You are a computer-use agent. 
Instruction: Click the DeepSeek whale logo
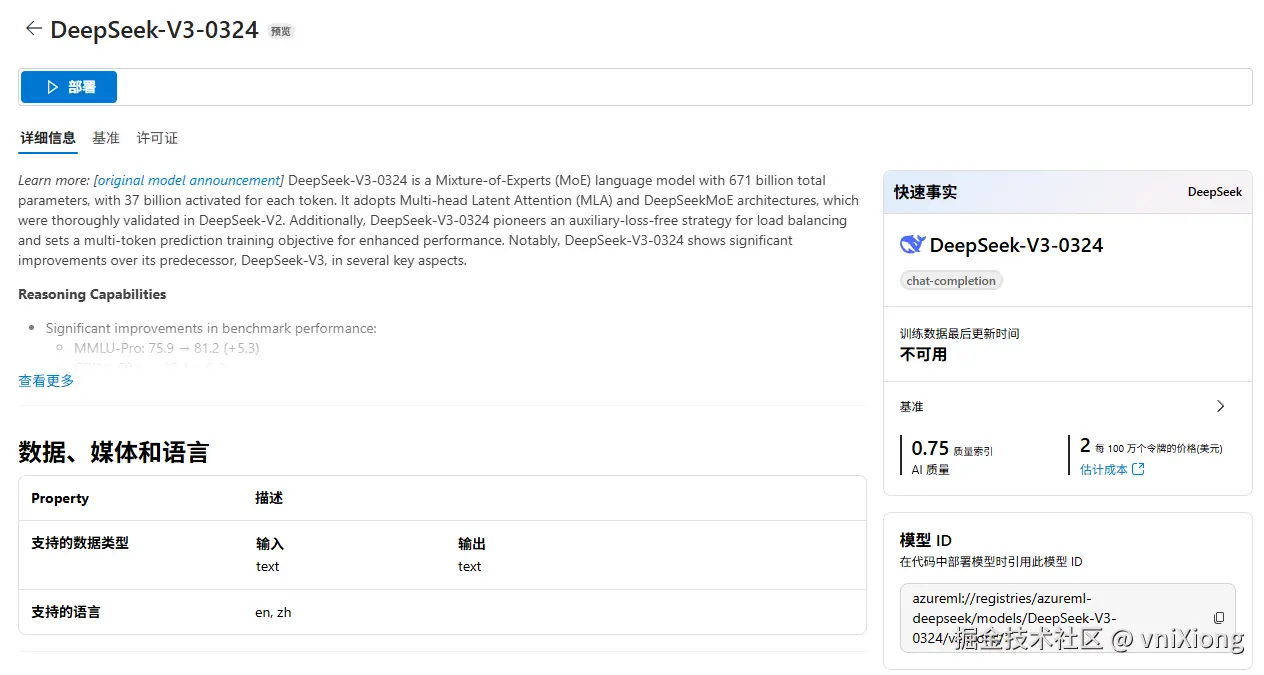pyautogui.click(x=912, y=245)
